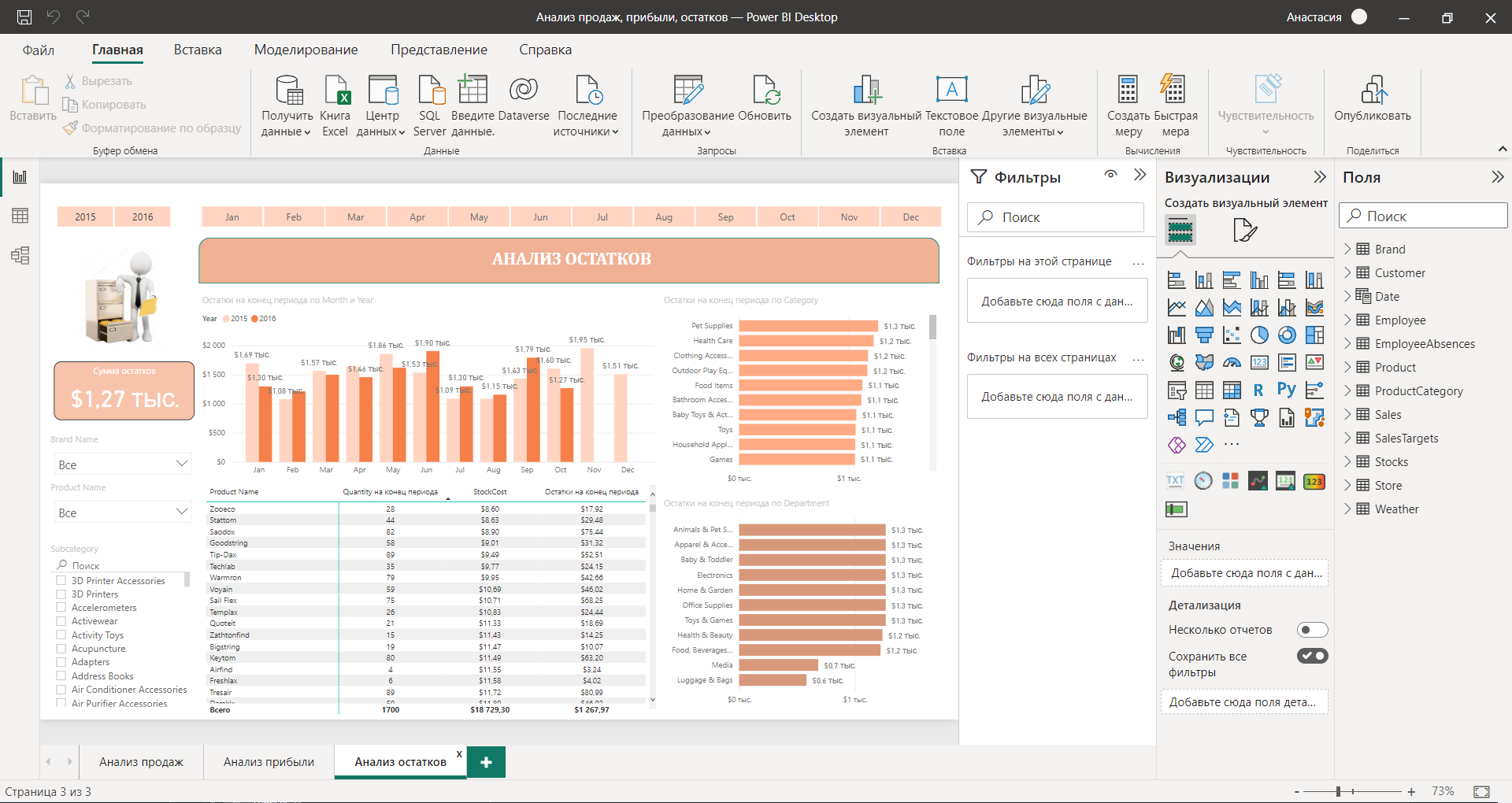Image resolution: width=1512 pixels, height=803 pixels.
Task: Click the Save icon in title bar
Action: [x=24, y=17]
